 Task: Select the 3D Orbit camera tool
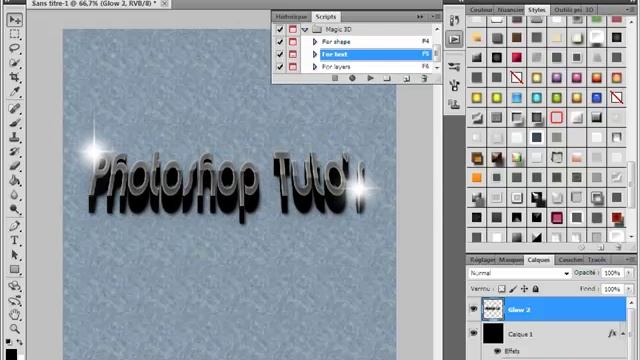coord(15,300)
